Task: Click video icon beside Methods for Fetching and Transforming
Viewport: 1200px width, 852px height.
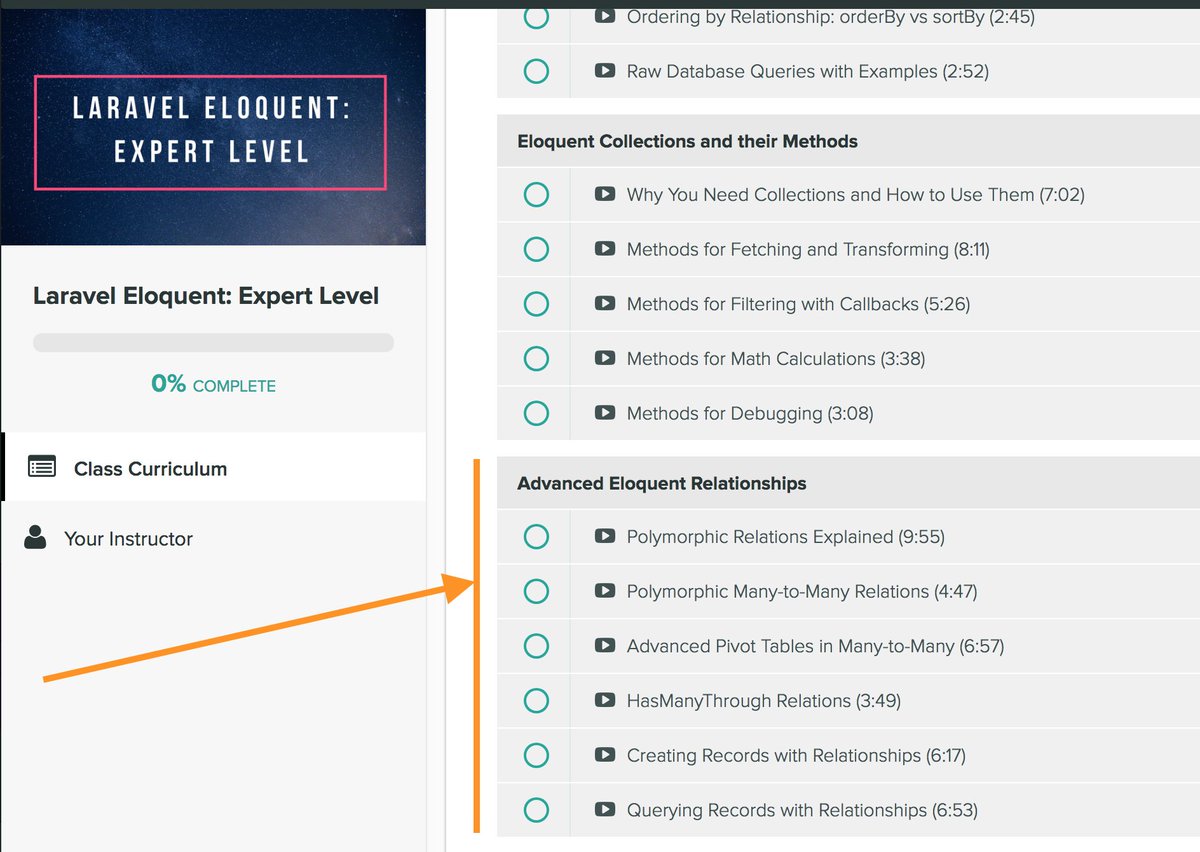Action: 604,249
